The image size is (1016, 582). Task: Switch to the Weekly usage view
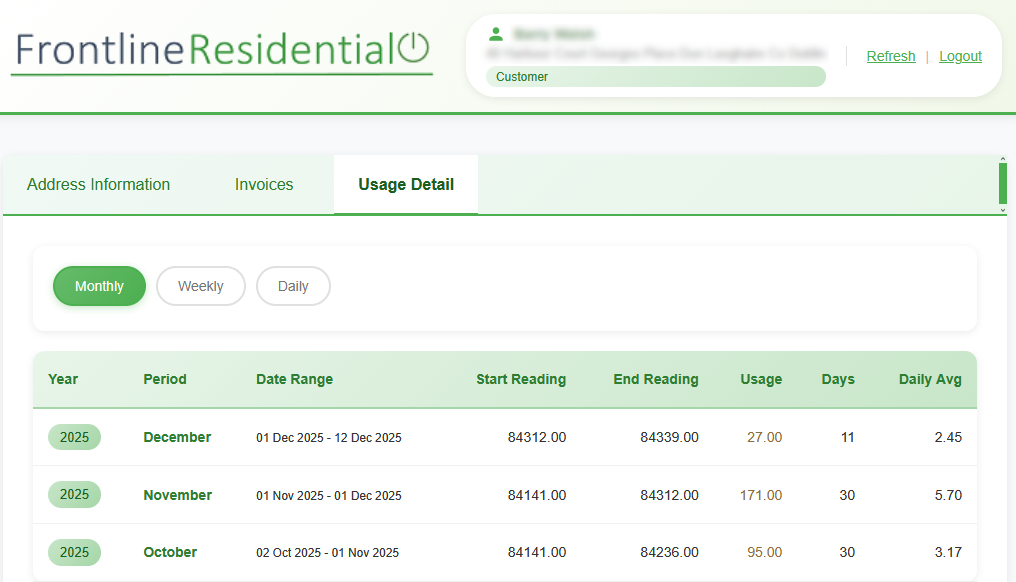tap(200, 286)
